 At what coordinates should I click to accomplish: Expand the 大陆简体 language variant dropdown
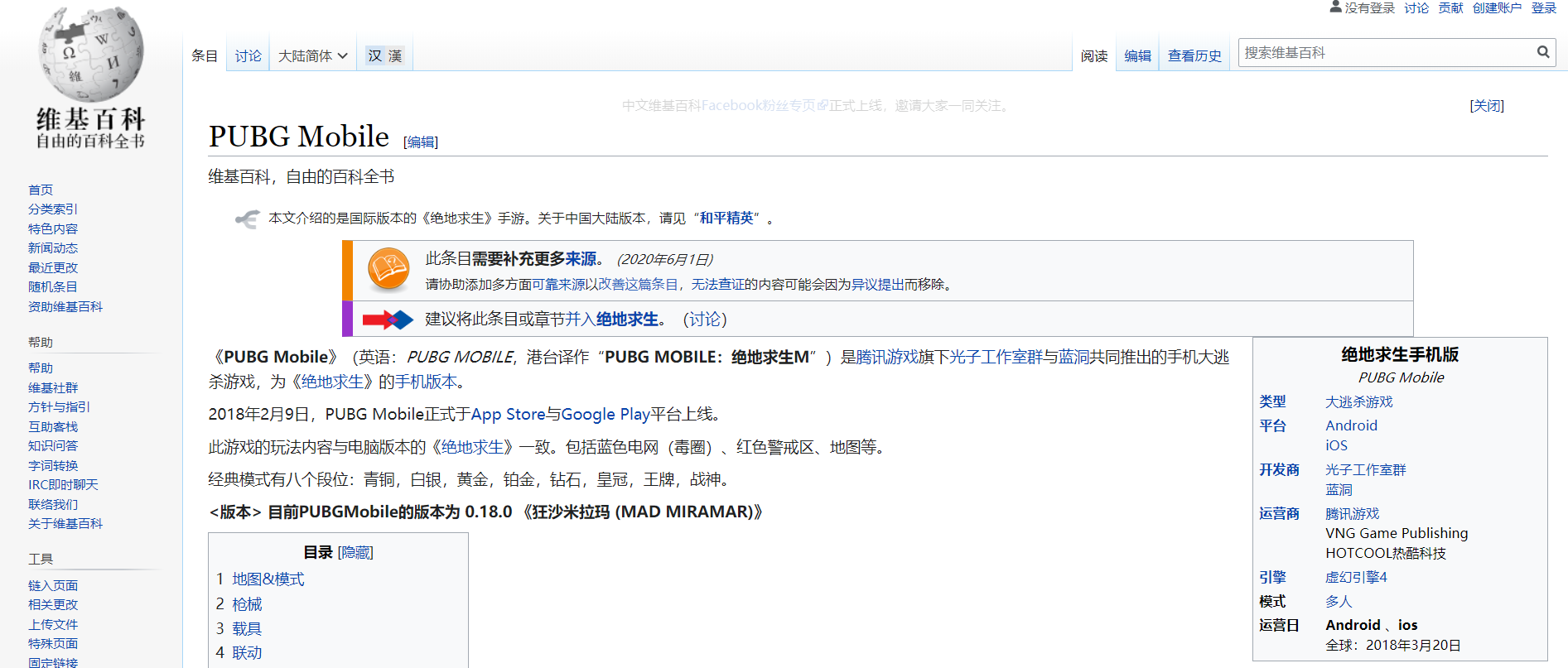312,55
